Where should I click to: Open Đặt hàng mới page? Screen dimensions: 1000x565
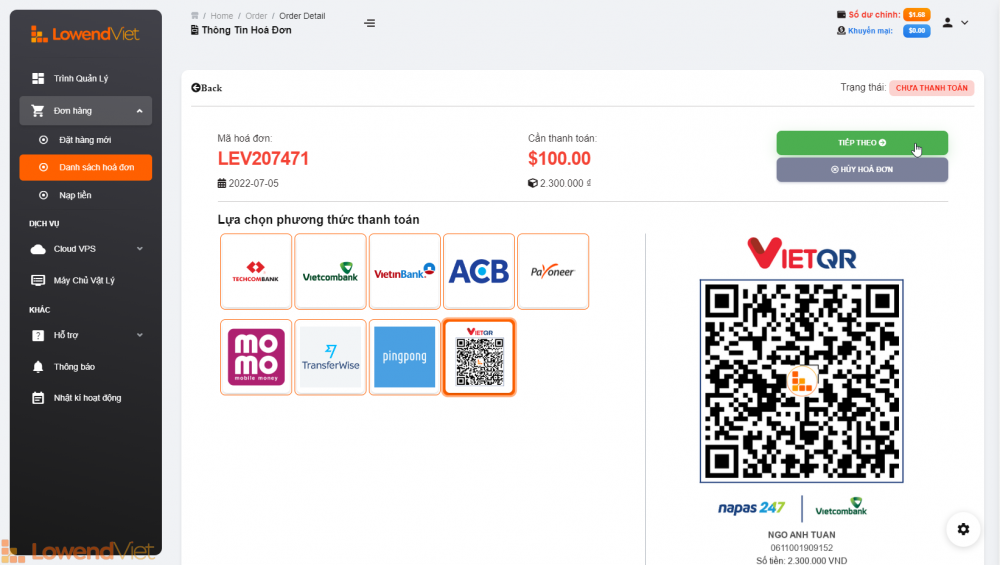pyautogui.click(x=85, y=140)
